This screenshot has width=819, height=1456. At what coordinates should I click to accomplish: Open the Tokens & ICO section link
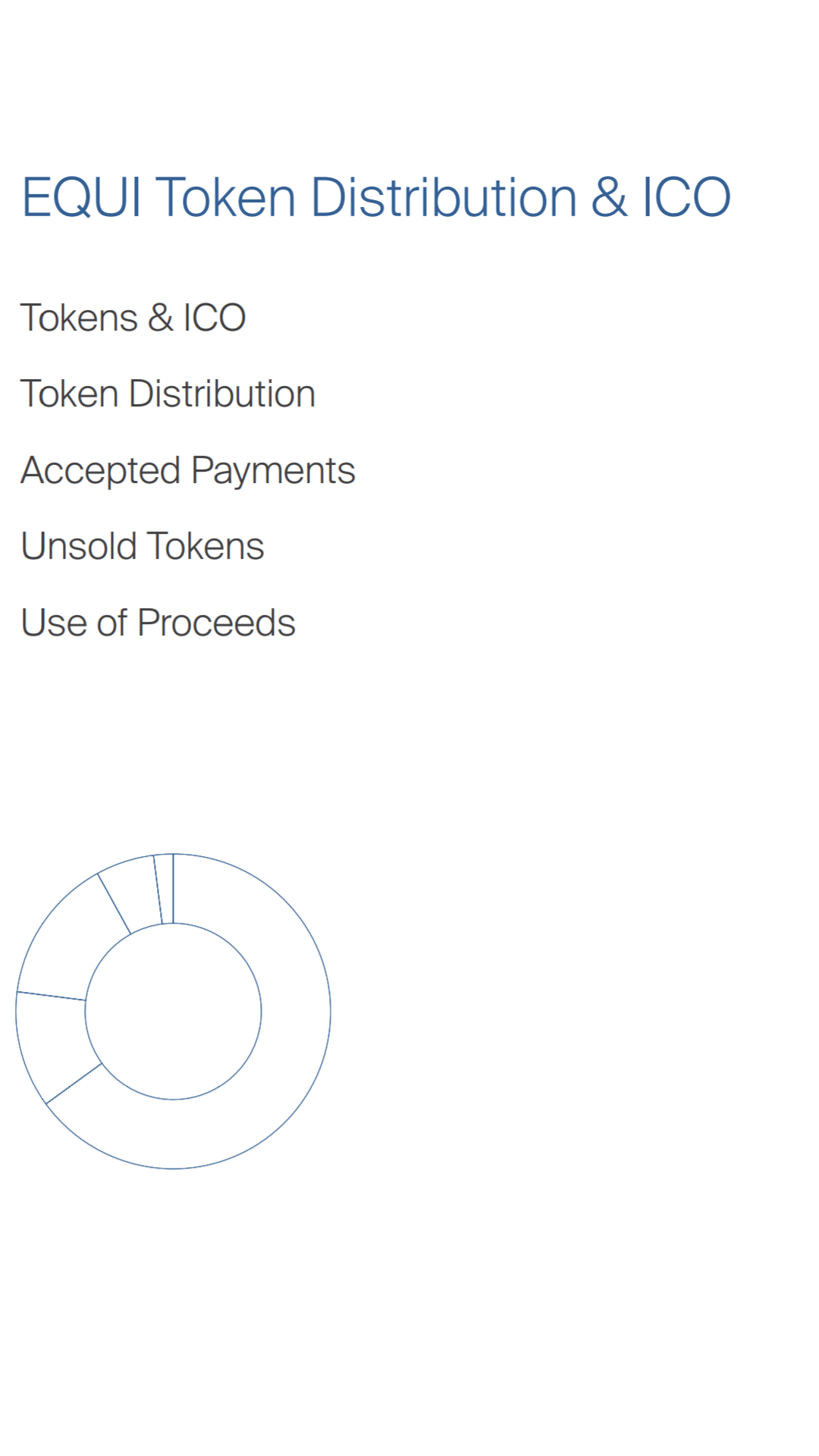133,318
